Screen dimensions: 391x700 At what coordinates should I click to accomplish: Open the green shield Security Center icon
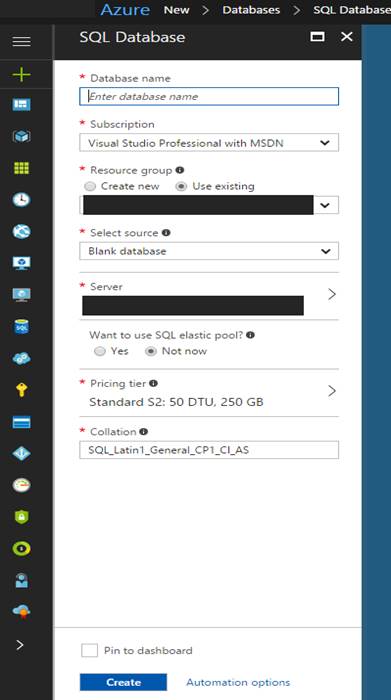21,517
